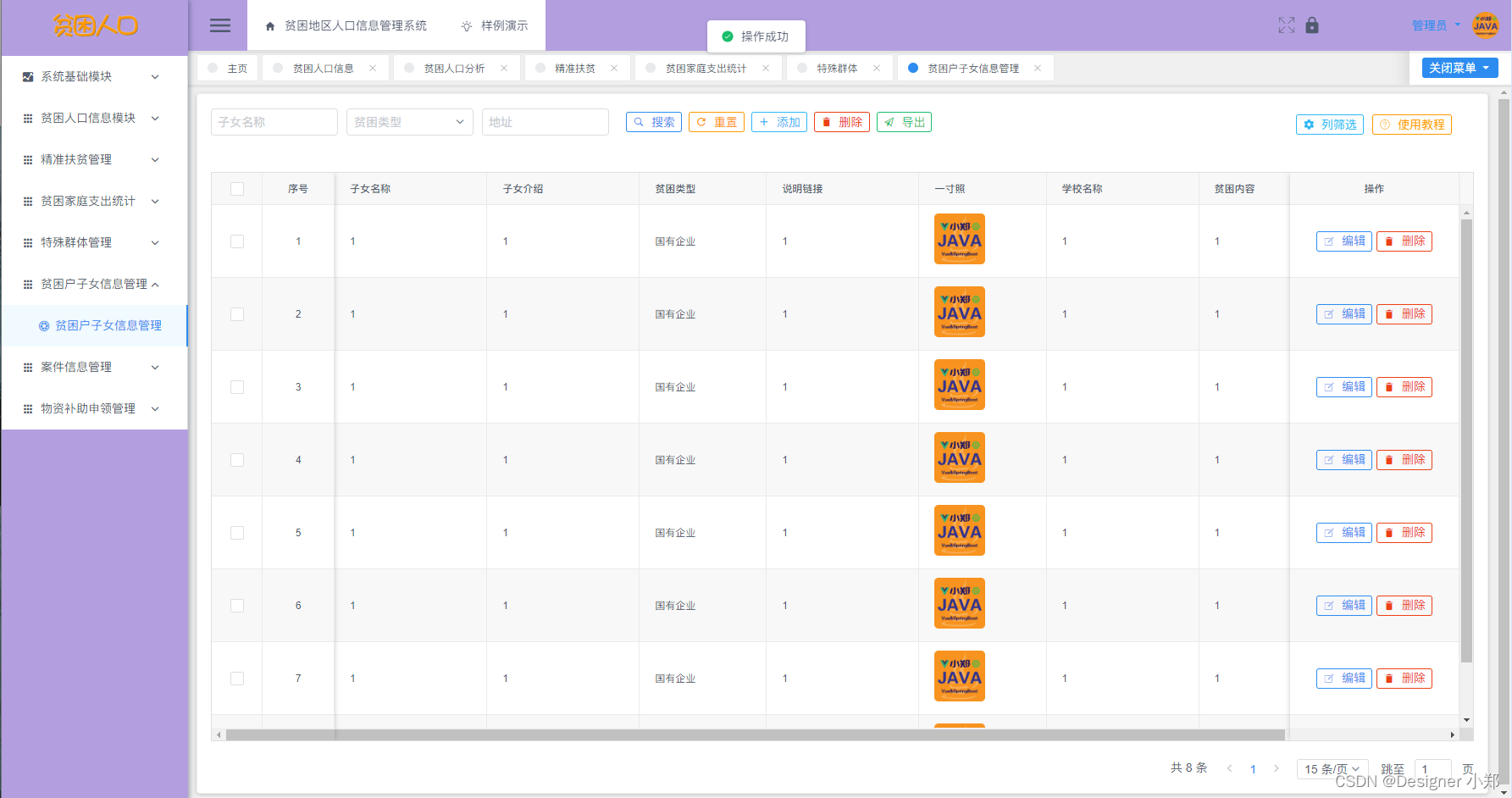Close the 贫困家庭支出统计 tab
The image size is (1512, 798).
[x=766, y=69]
